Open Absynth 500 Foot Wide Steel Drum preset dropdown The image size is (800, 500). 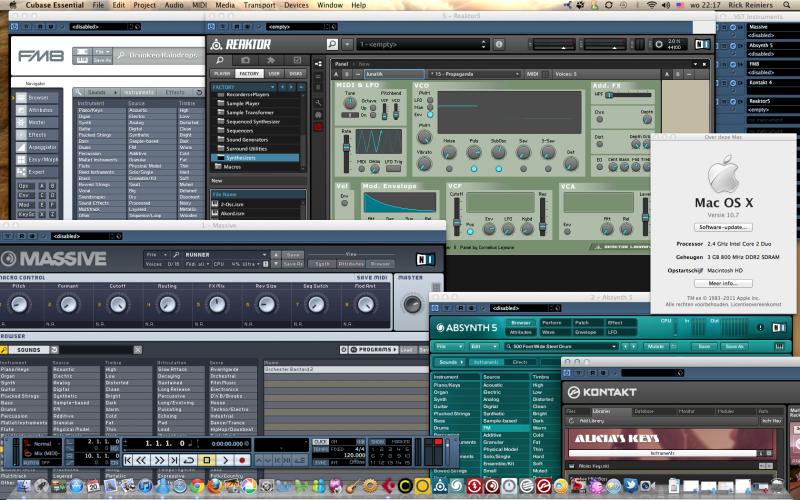tap(561, 346)
